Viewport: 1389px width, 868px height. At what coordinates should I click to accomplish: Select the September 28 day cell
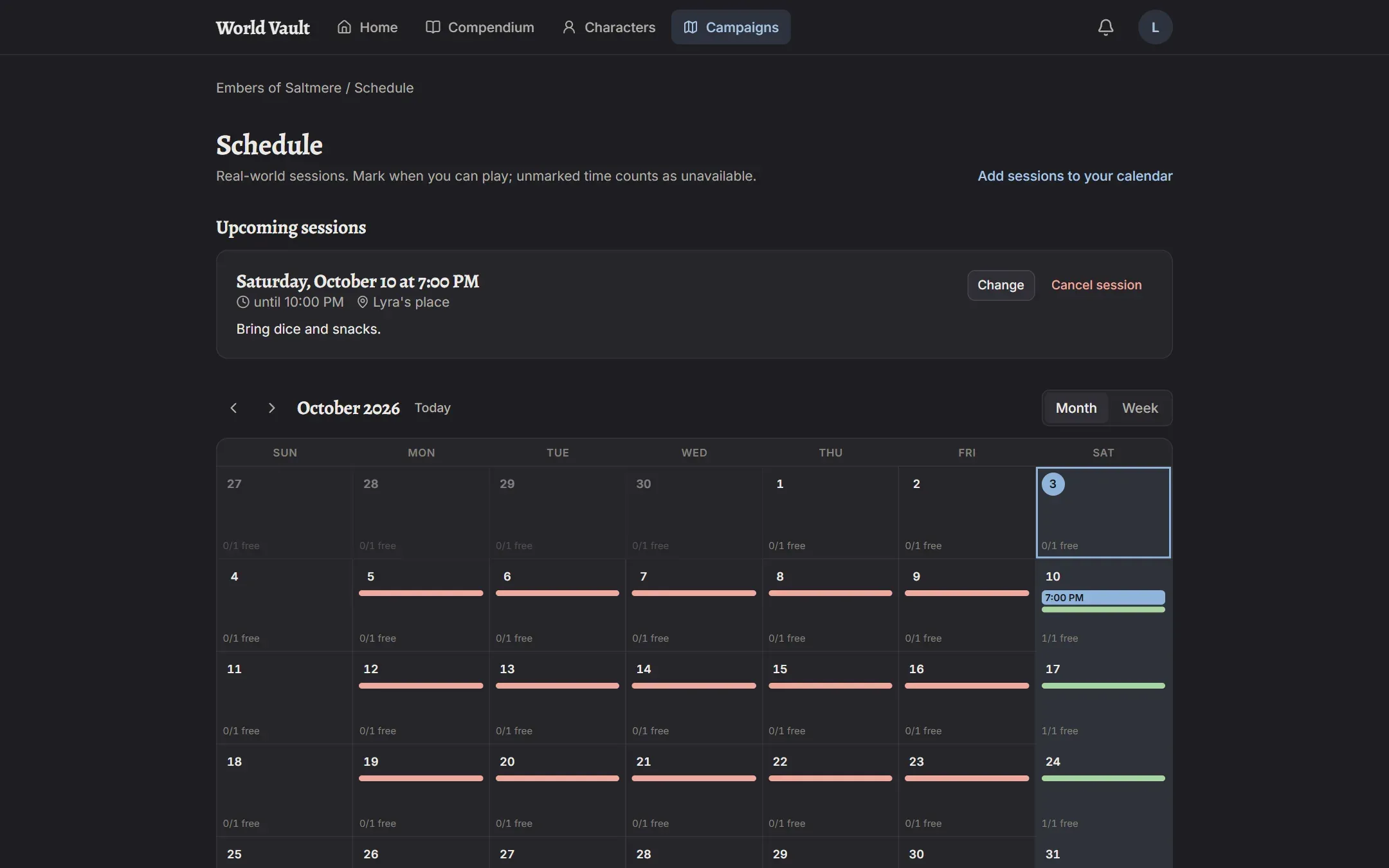point(421,512)
